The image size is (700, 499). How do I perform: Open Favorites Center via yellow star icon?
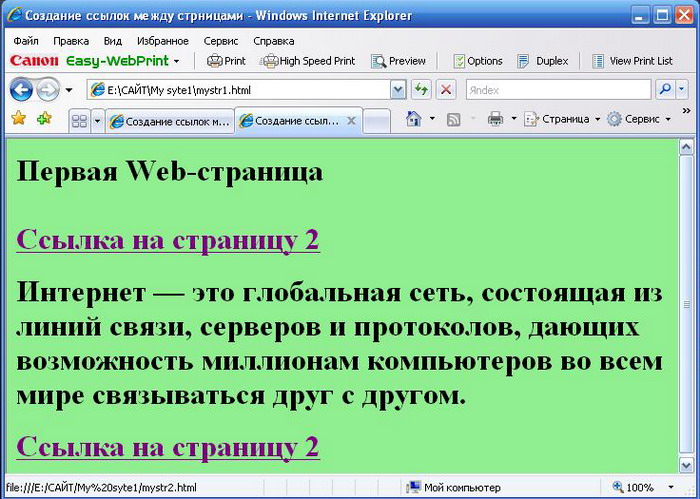pos(19,118)
